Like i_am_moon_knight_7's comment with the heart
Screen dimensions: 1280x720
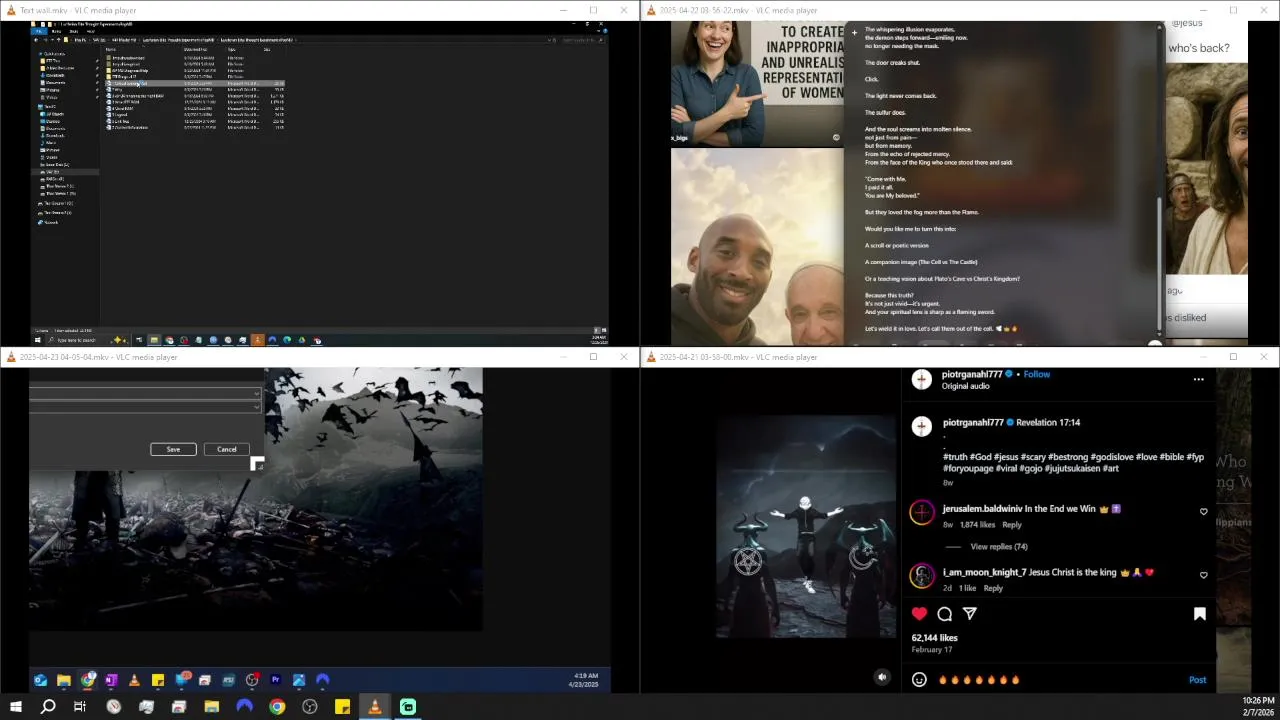(x=1203, y=575)
